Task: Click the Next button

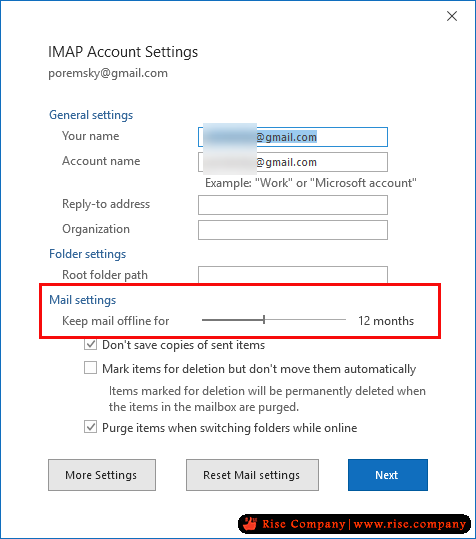Action: coord(388,475)
